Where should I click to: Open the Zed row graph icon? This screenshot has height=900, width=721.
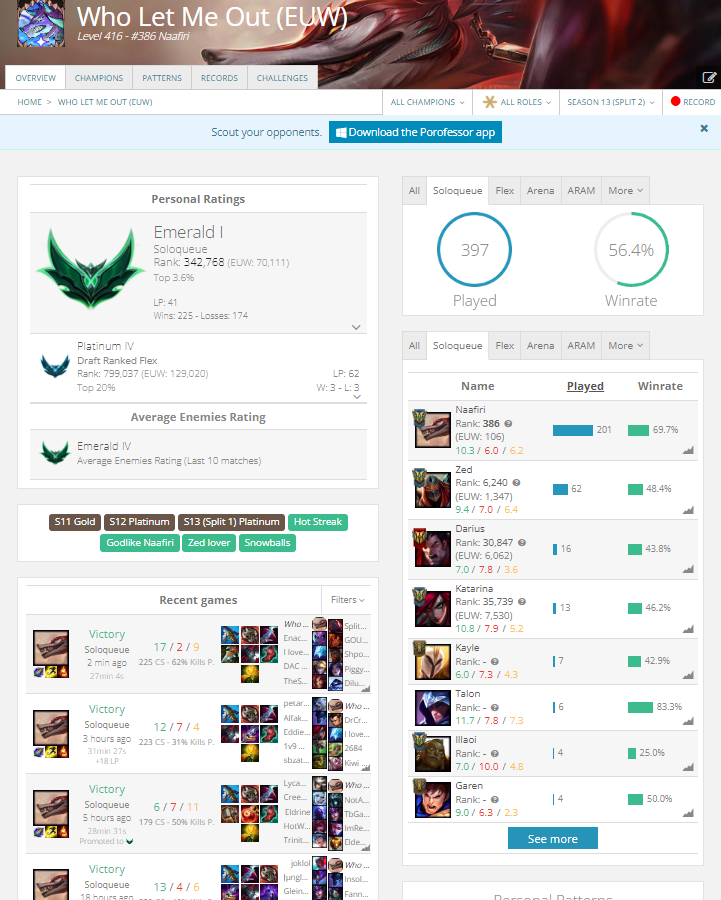(x=688, y=510)
